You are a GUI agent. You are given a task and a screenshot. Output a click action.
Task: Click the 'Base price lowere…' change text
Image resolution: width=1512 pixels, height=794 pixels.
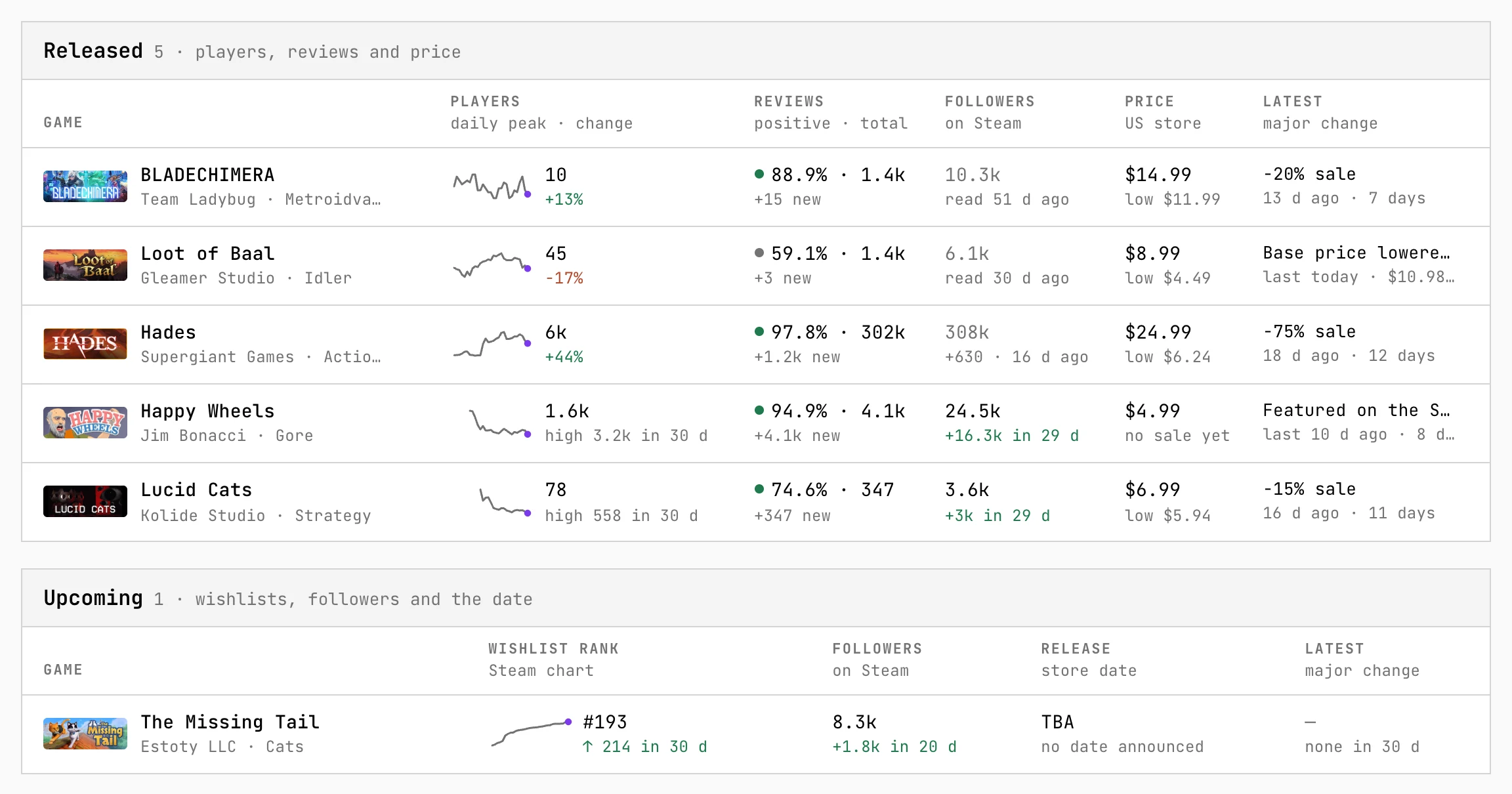1356,253
